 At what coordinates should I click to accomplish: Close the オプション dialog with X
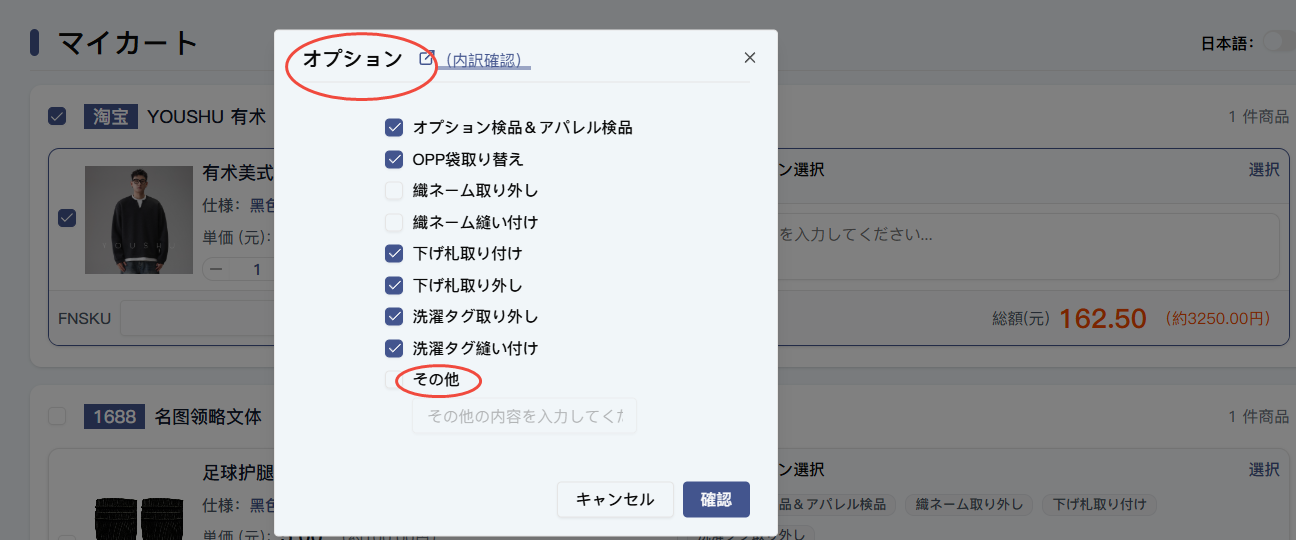click(x=750, y=58)
